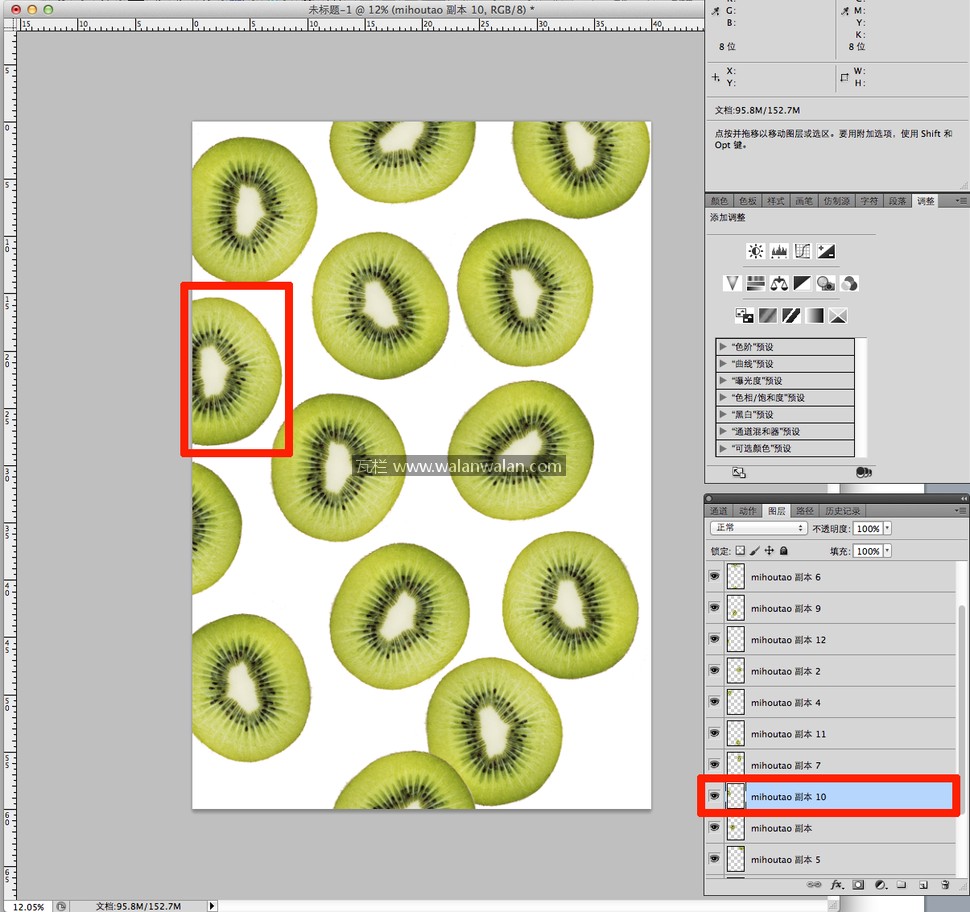970x912 pixels.
Task: Add a Photo Filter adjustment
Action: click(x=825, y=284)
